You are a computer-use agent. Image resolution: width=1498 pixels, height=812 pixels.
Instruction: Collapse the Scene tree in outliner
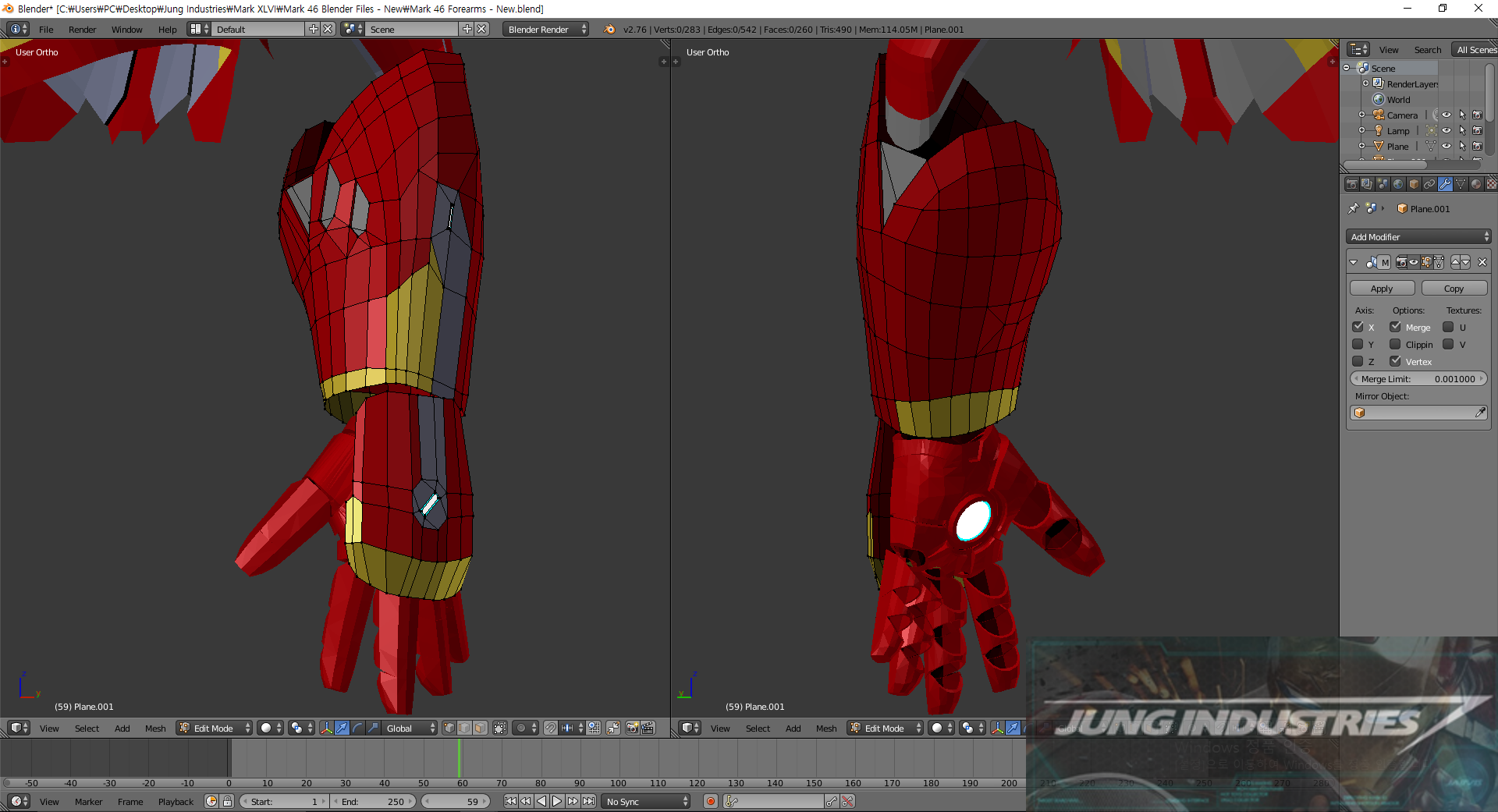coord(1347,68)
